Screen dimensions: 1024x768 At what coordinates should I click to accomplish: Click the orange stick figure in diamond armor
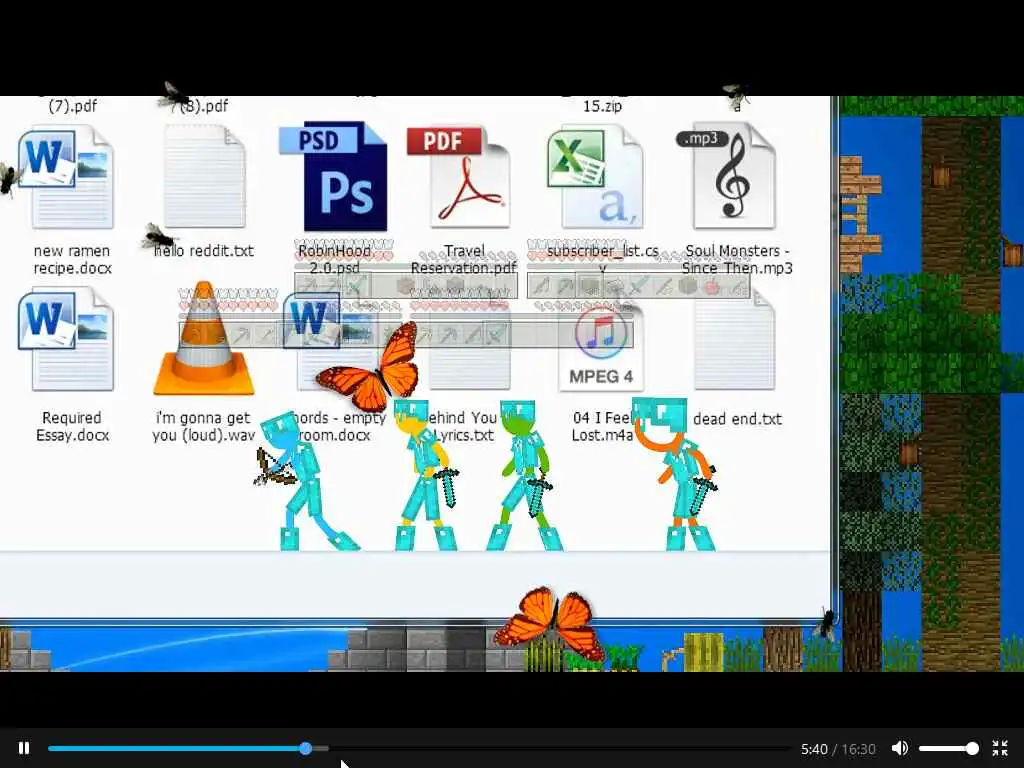click(x=676, y=473)
